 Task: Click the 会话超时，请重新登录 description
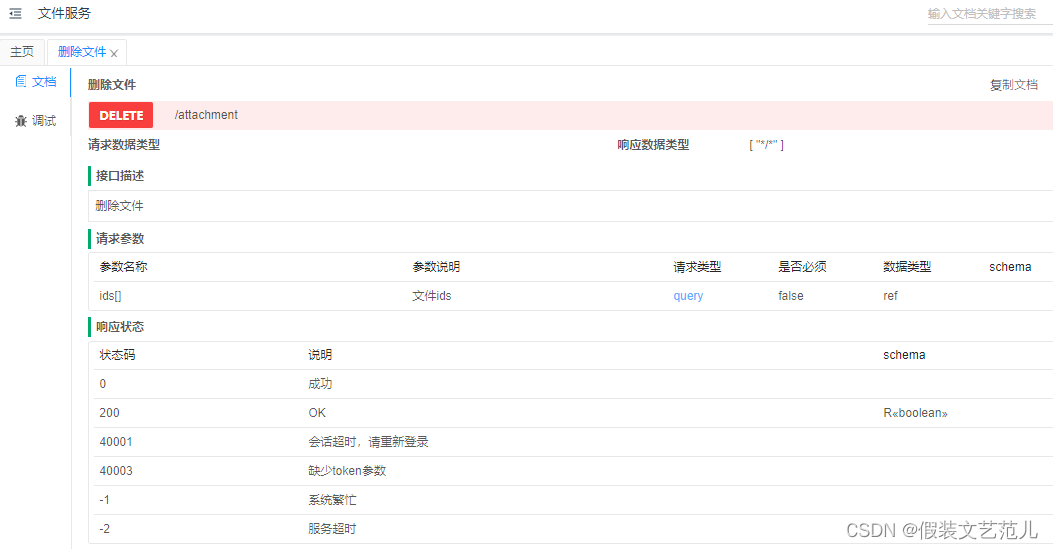point(369,442)
